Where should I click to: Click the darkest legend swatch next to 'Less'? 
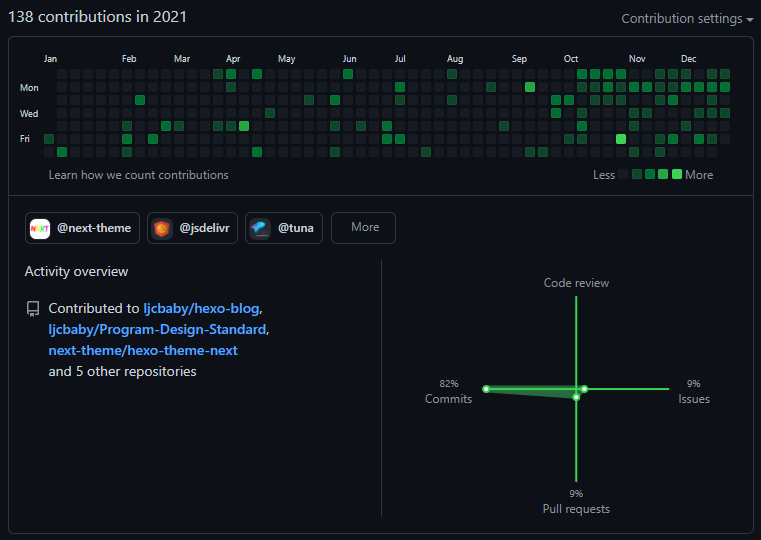pos(624,175)
